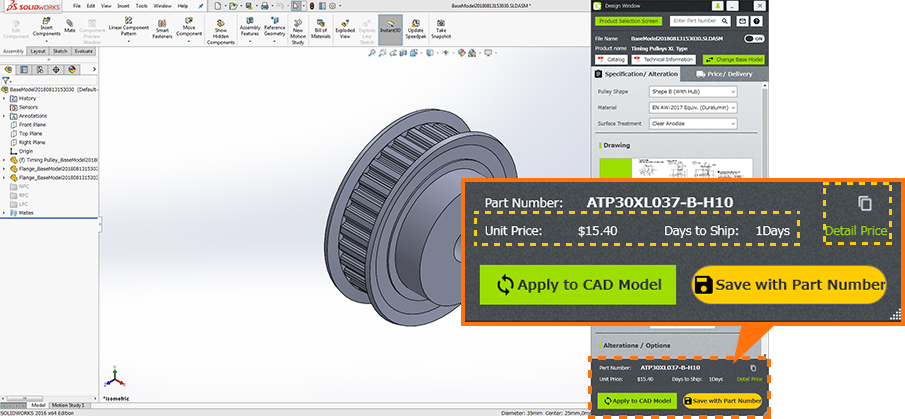Pin the SolidWorks menu bar
Viewport: 905px width, 419px height.
pos(200,6)
